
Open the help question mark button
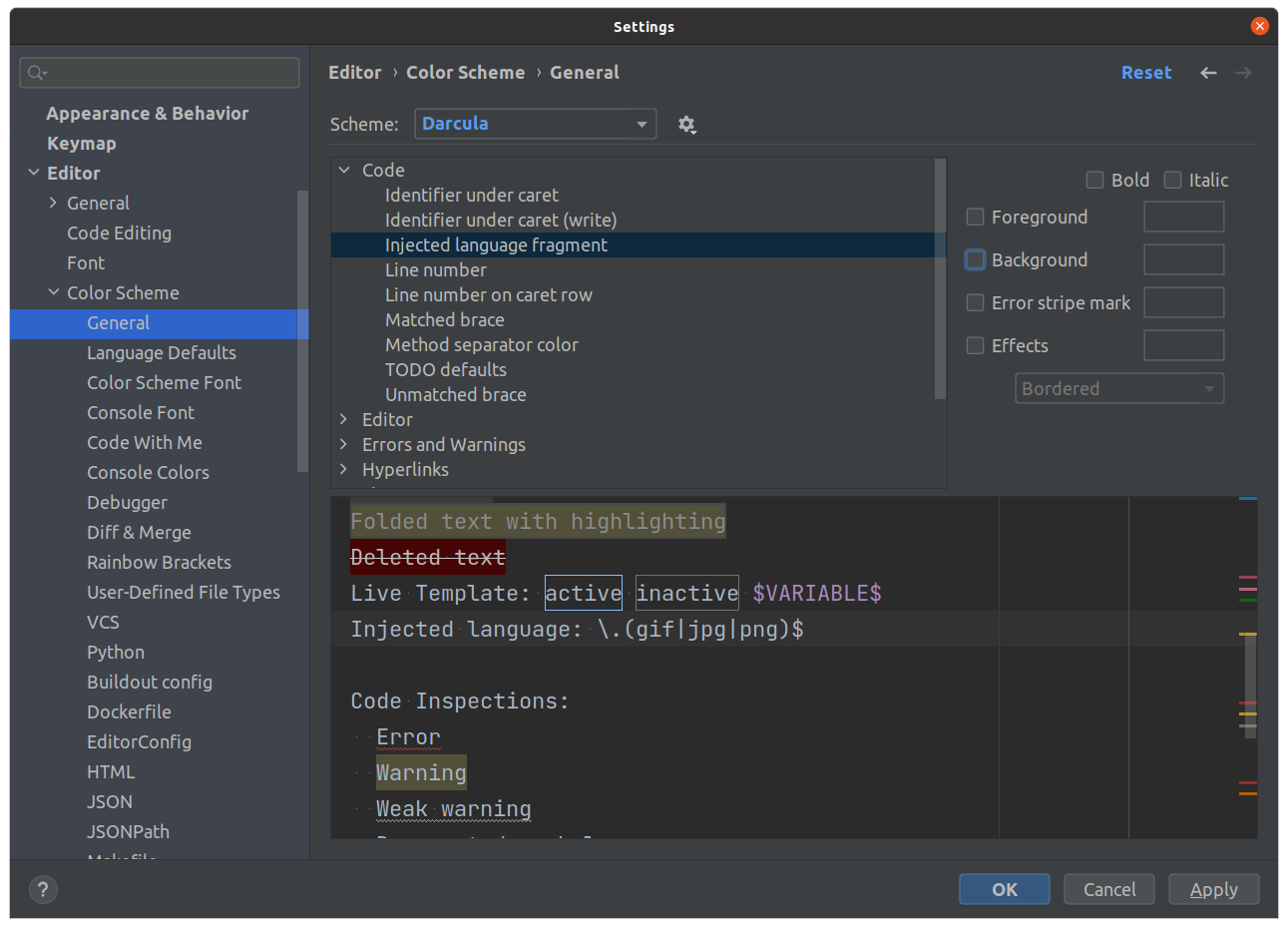(x=43, y=889)
